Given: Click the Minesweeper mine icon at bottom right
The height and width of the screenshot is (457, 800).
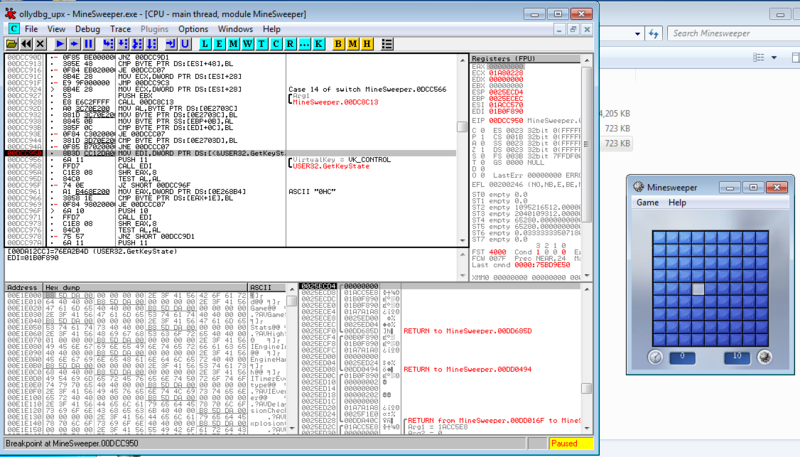Looking at the screenshot, I should click(x=764, y=357).
